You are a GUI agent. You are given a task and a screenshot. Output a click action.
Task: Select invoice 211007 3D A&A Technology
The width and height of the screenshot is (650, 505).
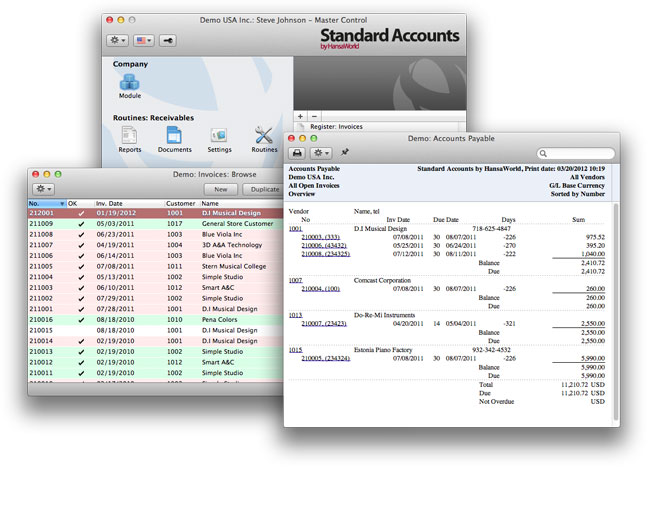click(x=155, y=245)
